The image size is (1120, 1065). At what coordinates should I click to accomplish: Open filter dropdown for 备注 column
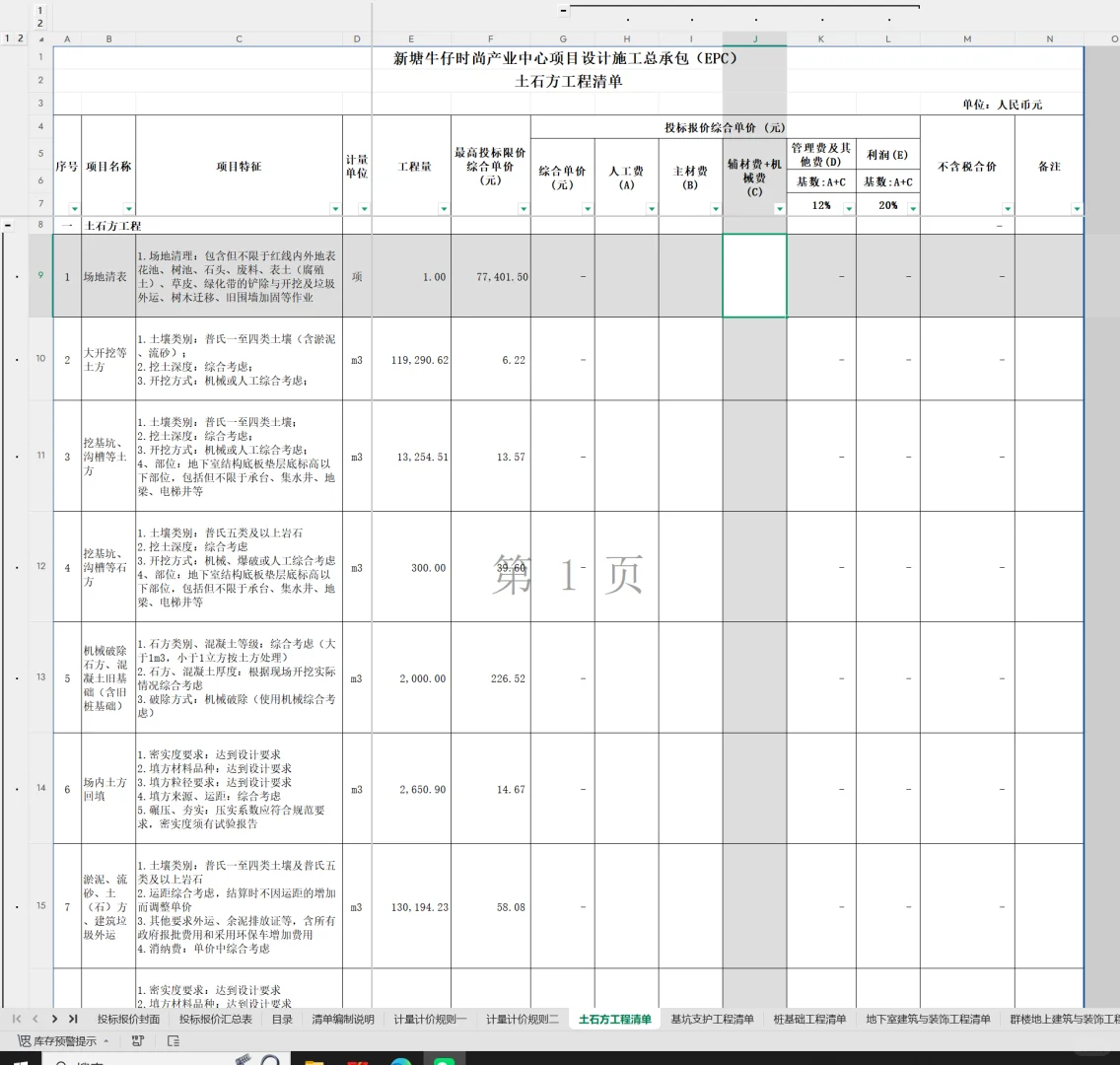tap(1077, 209)
